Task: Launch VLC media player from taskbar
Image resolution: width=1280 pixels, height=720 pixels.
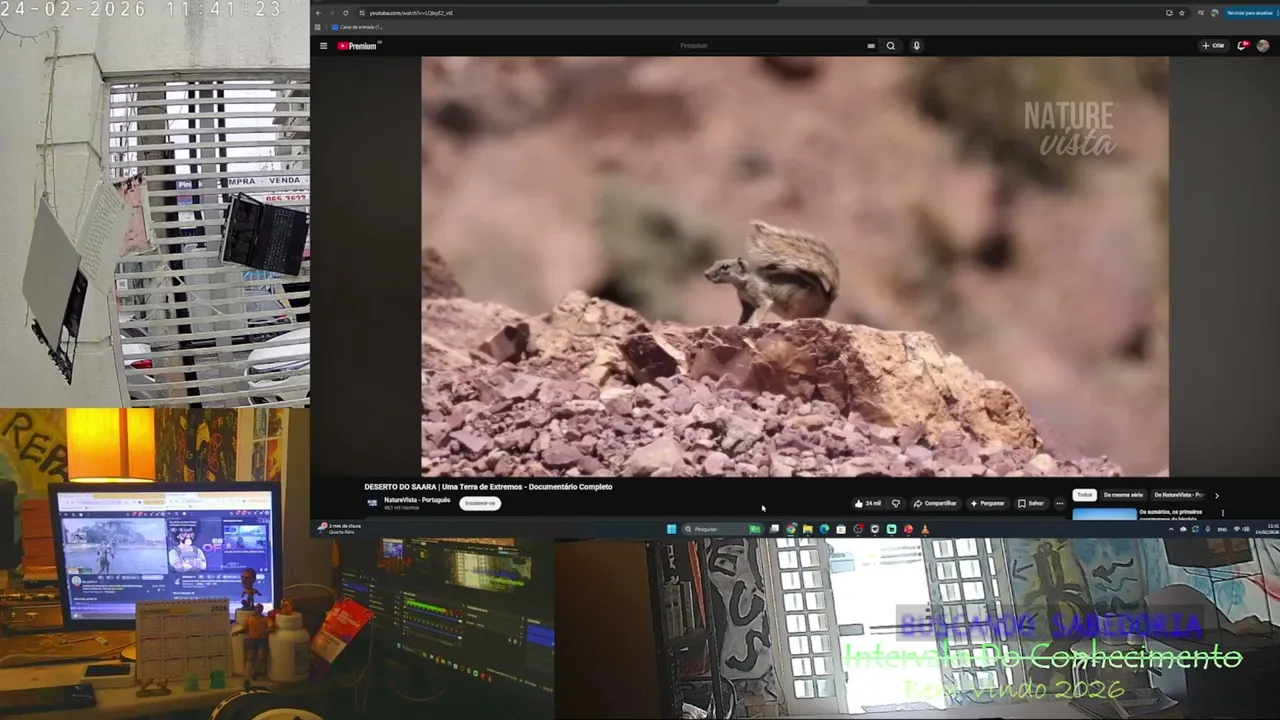Action: (x=925, y=529)
